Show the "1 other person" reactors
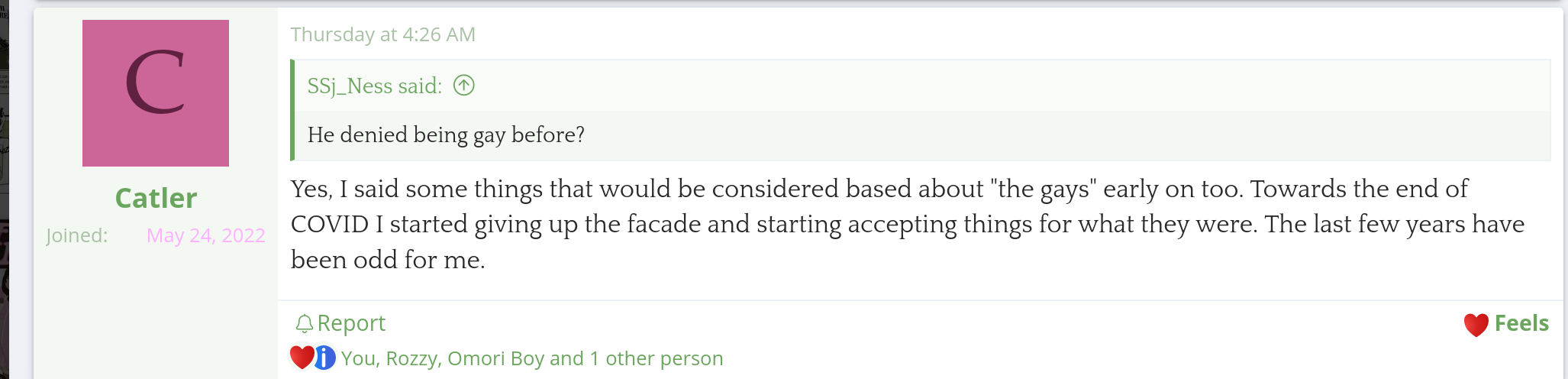 pos(663,358)
